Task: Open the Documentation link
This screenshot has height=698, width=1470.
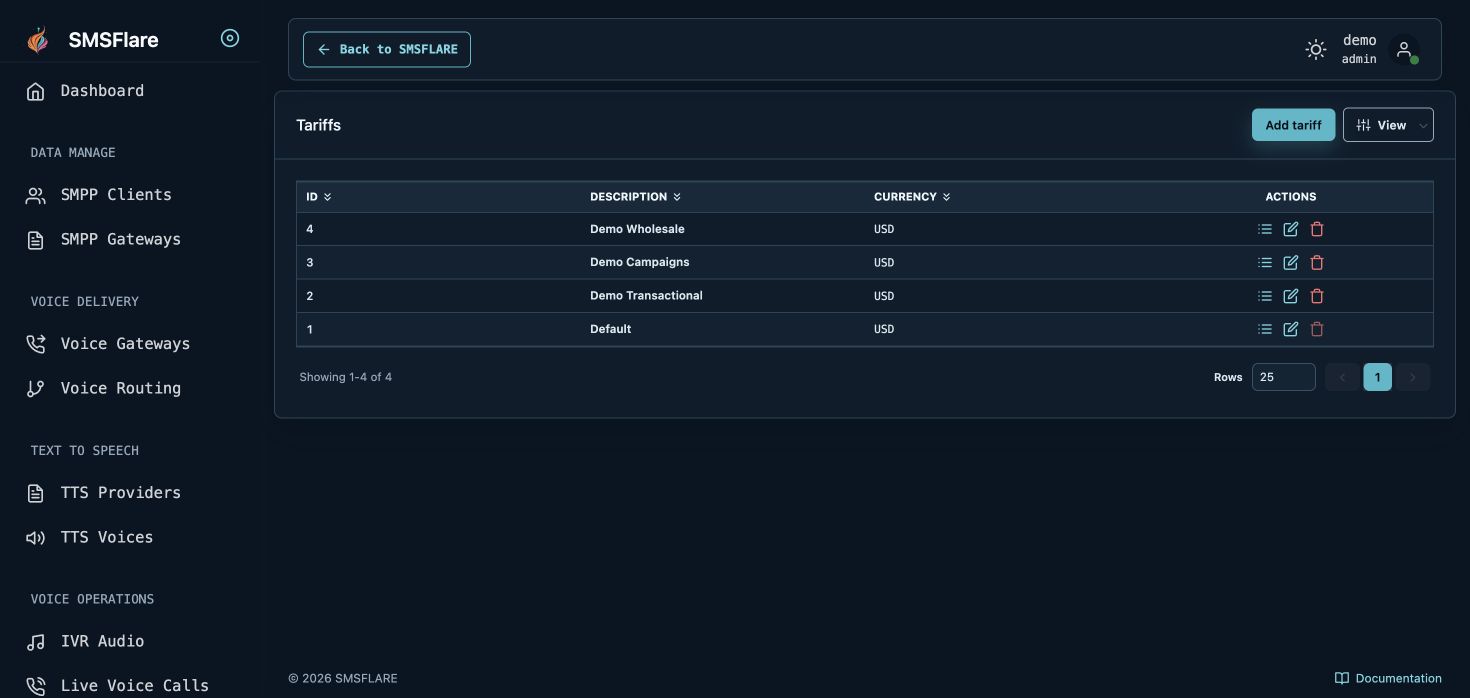Action: click(x=1388, y=678)
